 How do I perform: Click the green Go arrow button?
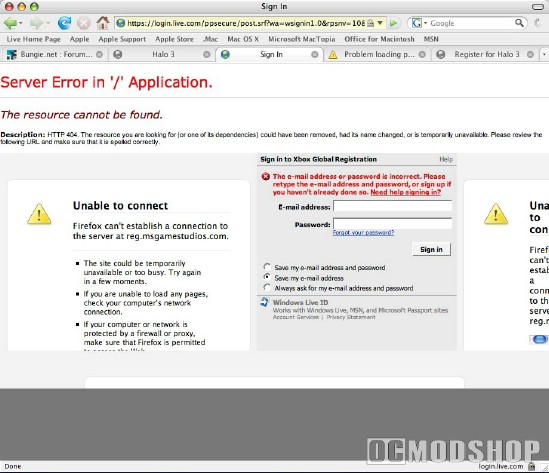[x=394, y=23]
